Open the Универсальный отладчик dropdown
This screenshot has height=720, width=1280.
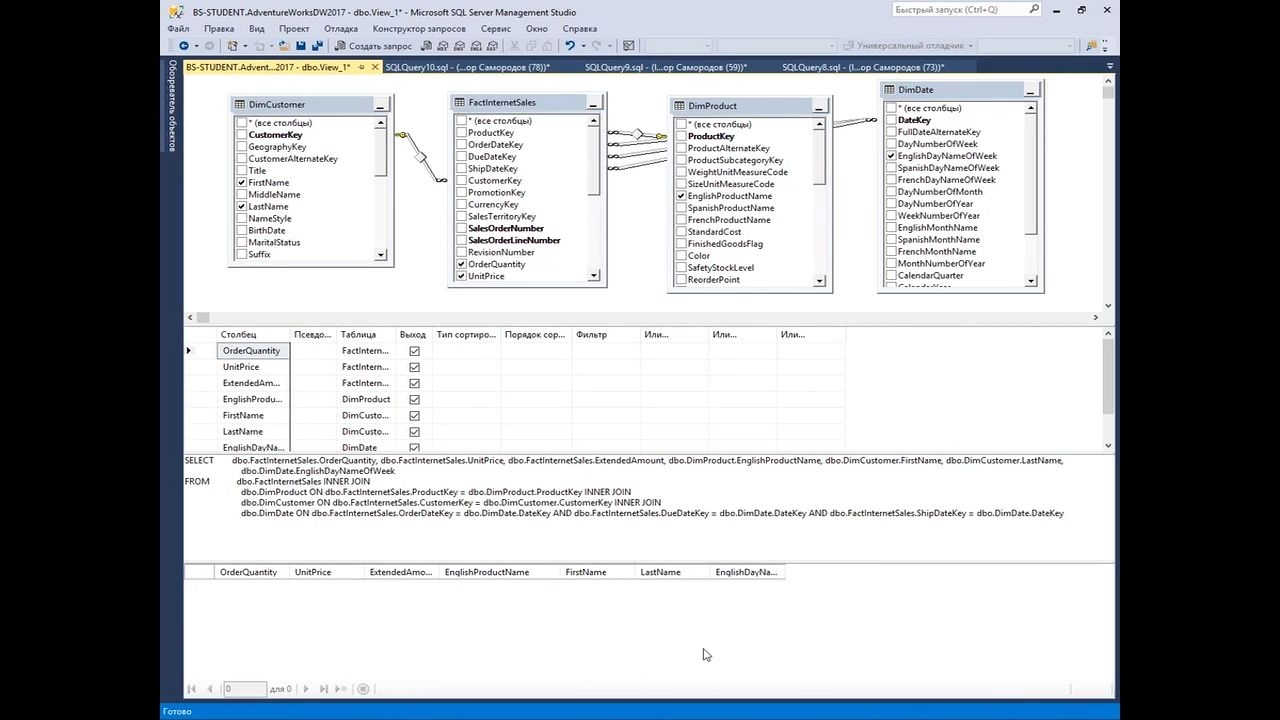pos(970,46)
